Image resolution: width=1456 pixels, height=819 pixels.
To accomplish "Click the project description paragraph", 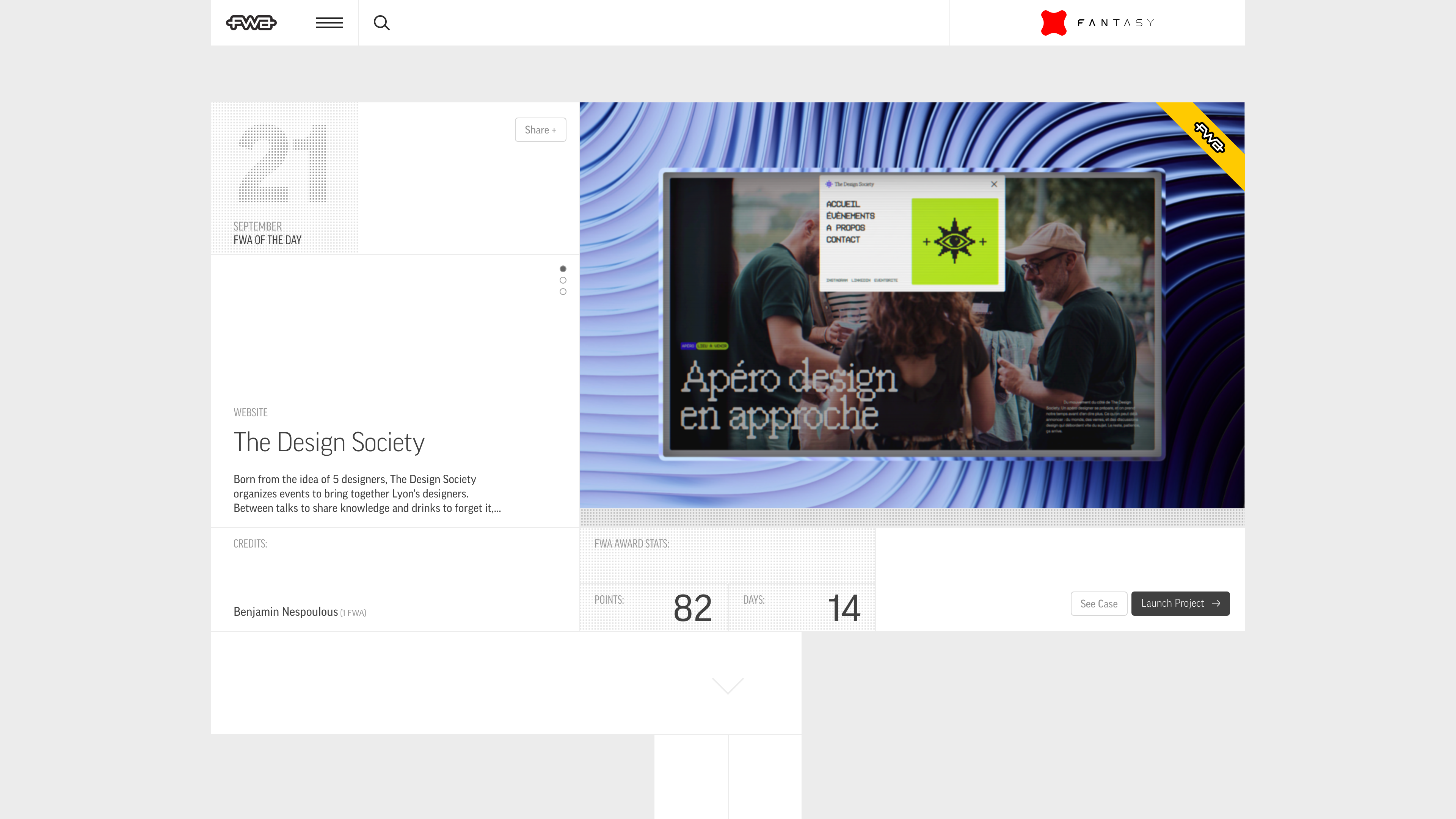I will (x=367, y=493).
